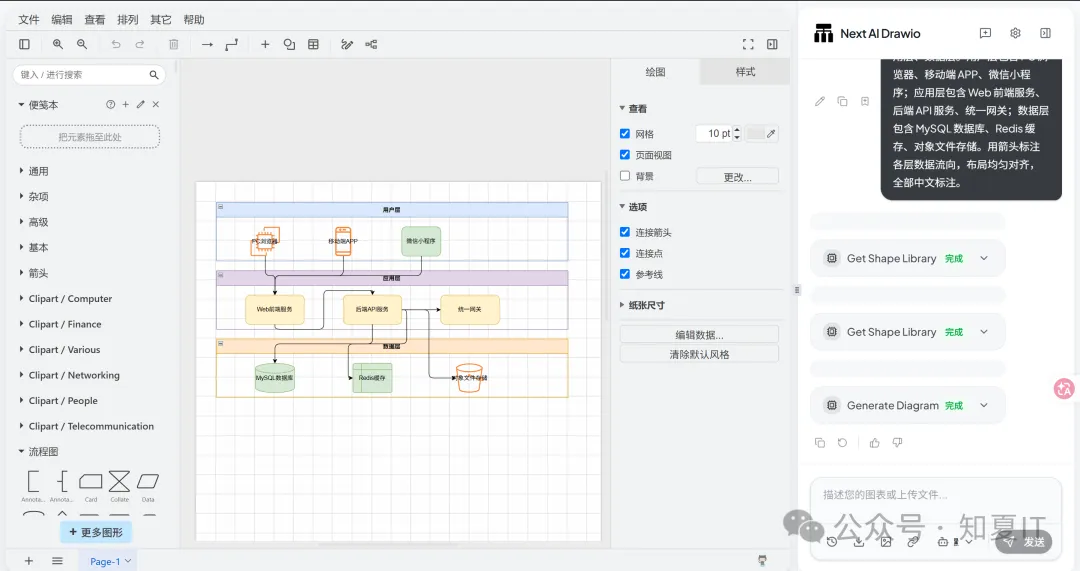Switch to the 样式 tab
Image resolution: width=1080 pixels, height=571 pixels.
click(x=745, y=72)
